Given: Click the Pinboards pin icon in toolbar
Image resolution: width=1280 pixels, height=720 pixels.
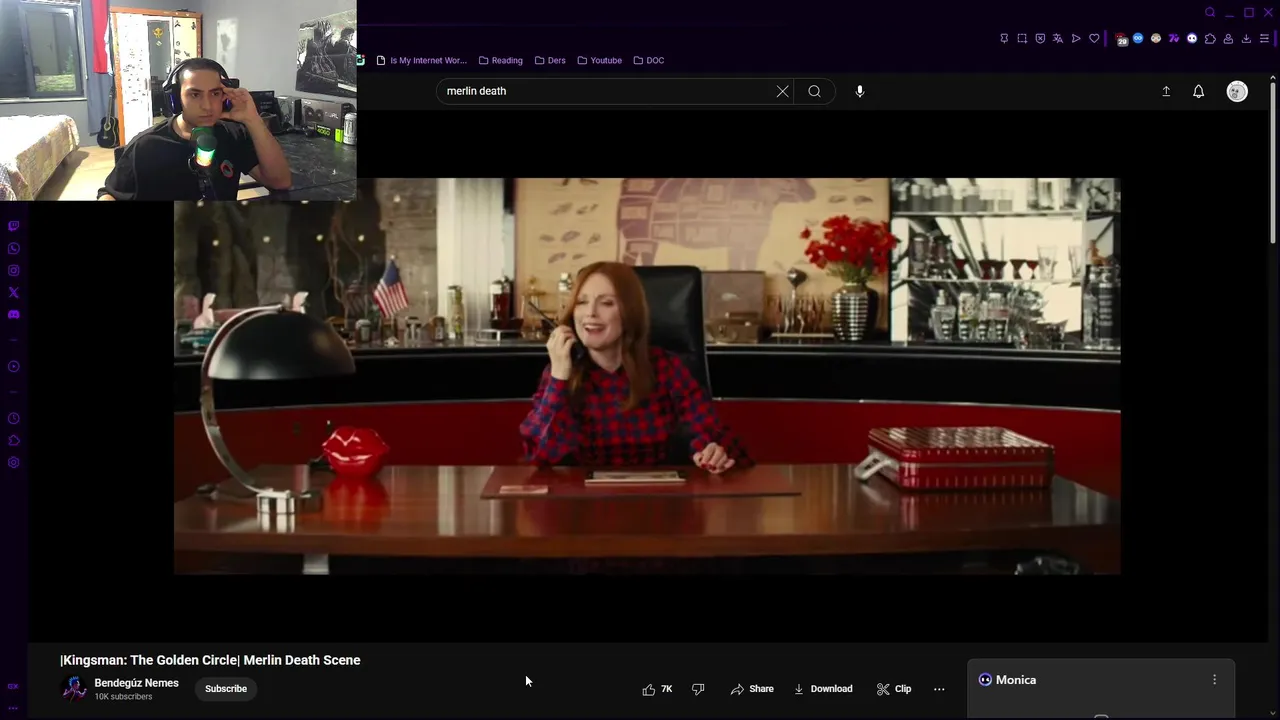Looking at the screenshot, I should [x=1004, y=38].
